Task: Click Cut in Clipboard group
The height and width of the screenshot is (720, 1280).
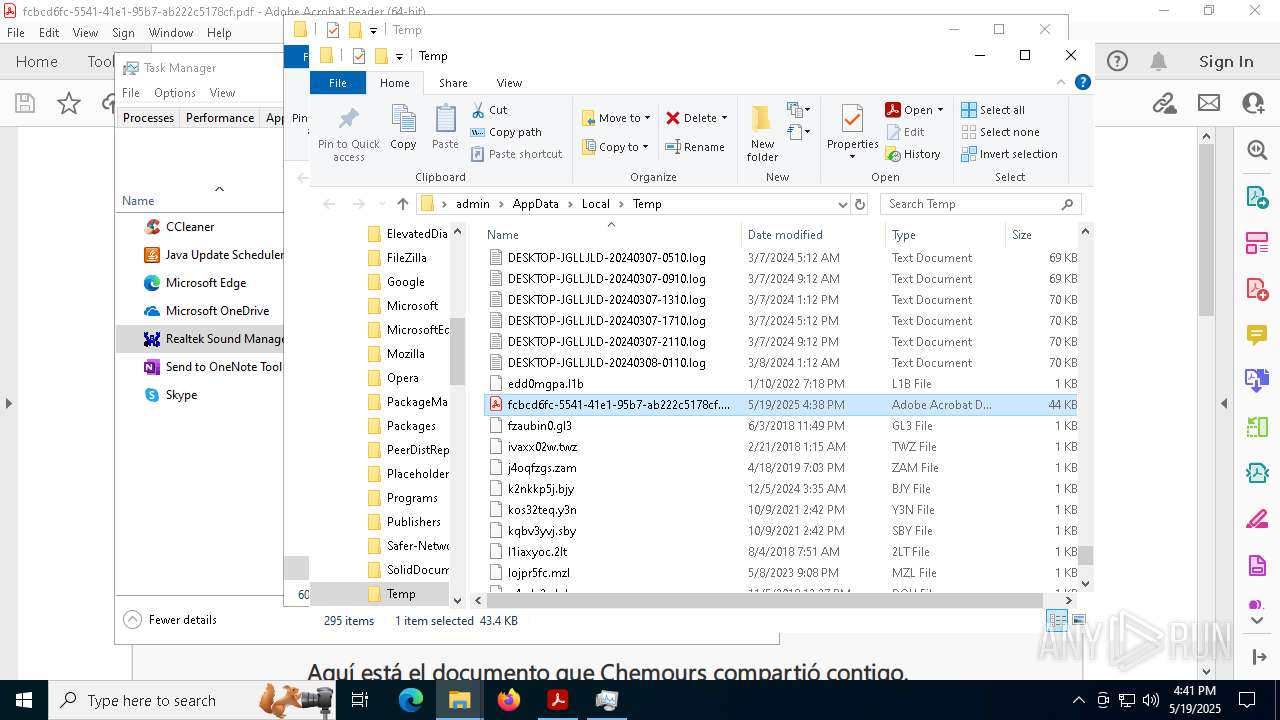Action: [x=489, y=110]
